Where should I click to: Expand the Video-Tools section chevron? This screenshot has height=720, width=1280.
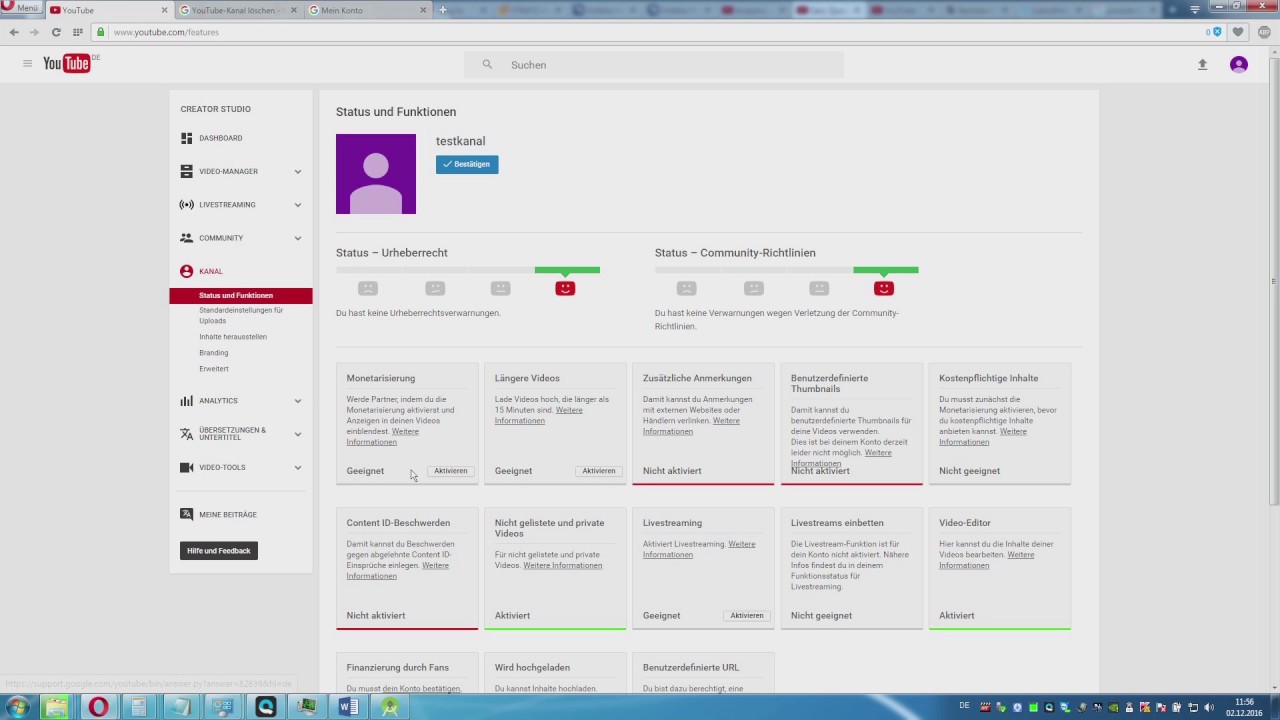[x=297, y=467]
